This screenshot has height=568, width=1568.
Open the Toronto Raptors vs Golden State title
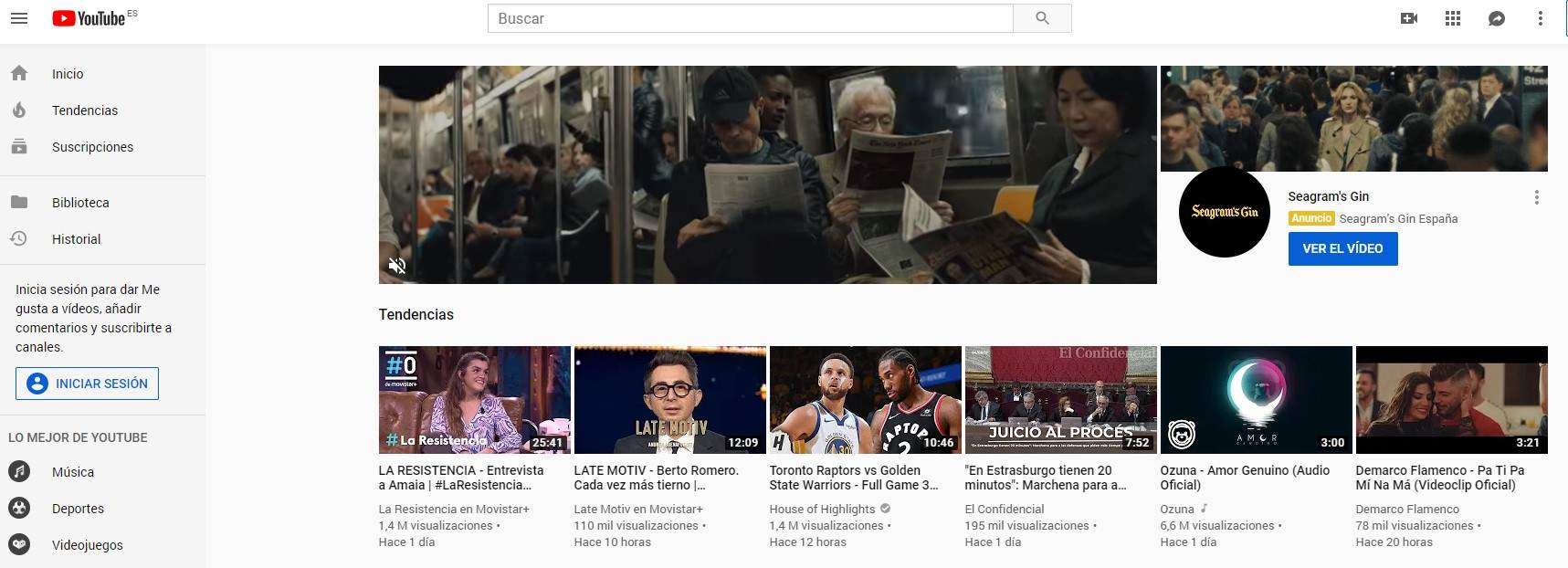point(854,478)
